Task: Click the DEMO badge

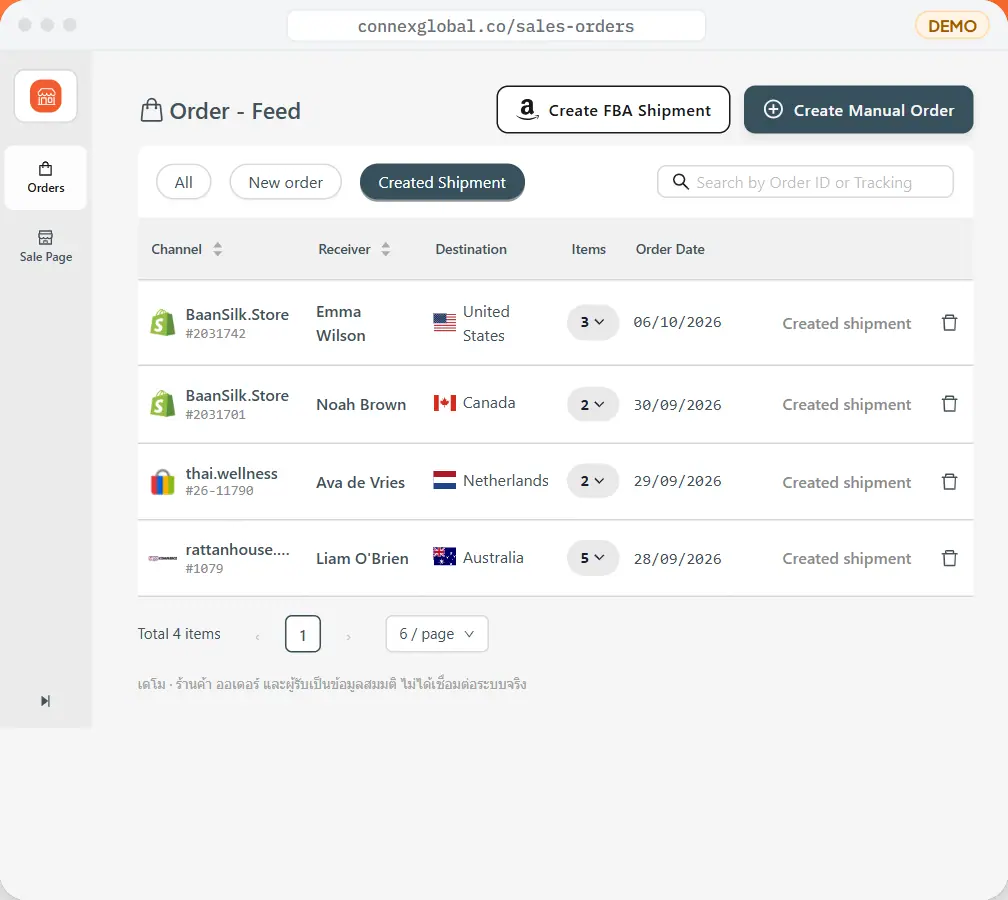Action: click(x=952, y=26)
